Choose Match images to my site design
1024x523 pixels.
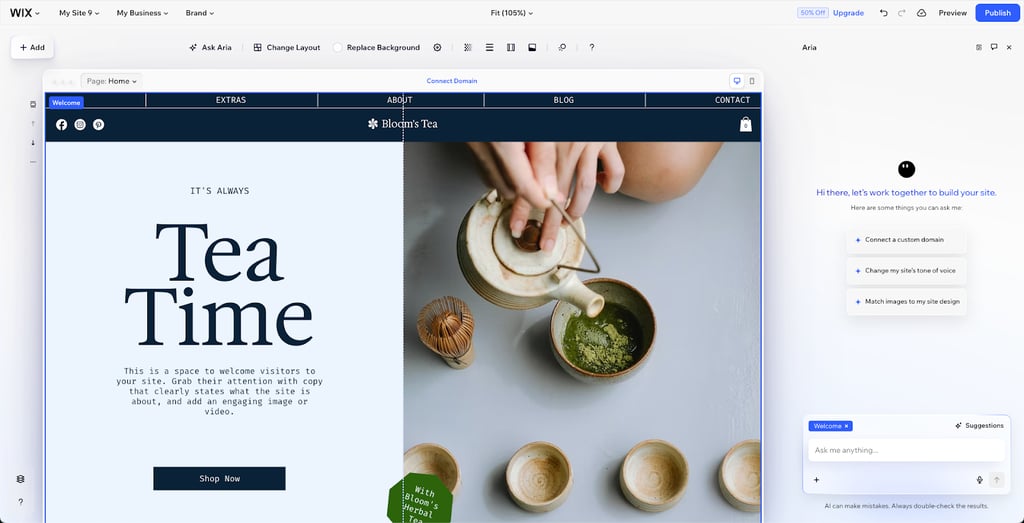pos(906,302)
